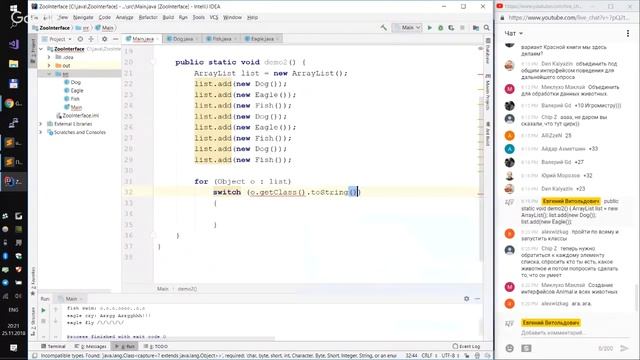Click the Run output horizontal scrollbar
The image size is (640, 360).
point(170,338)
